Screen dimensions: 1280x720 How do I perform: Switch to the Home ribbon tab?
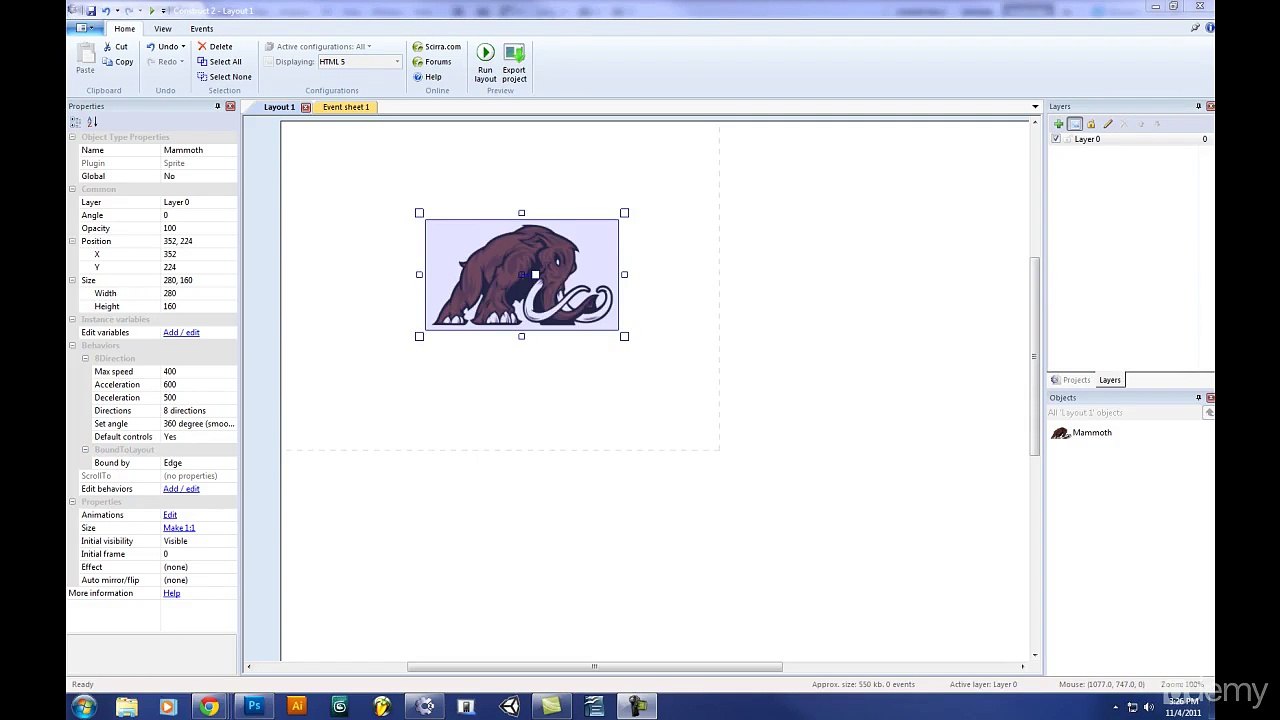124,29
